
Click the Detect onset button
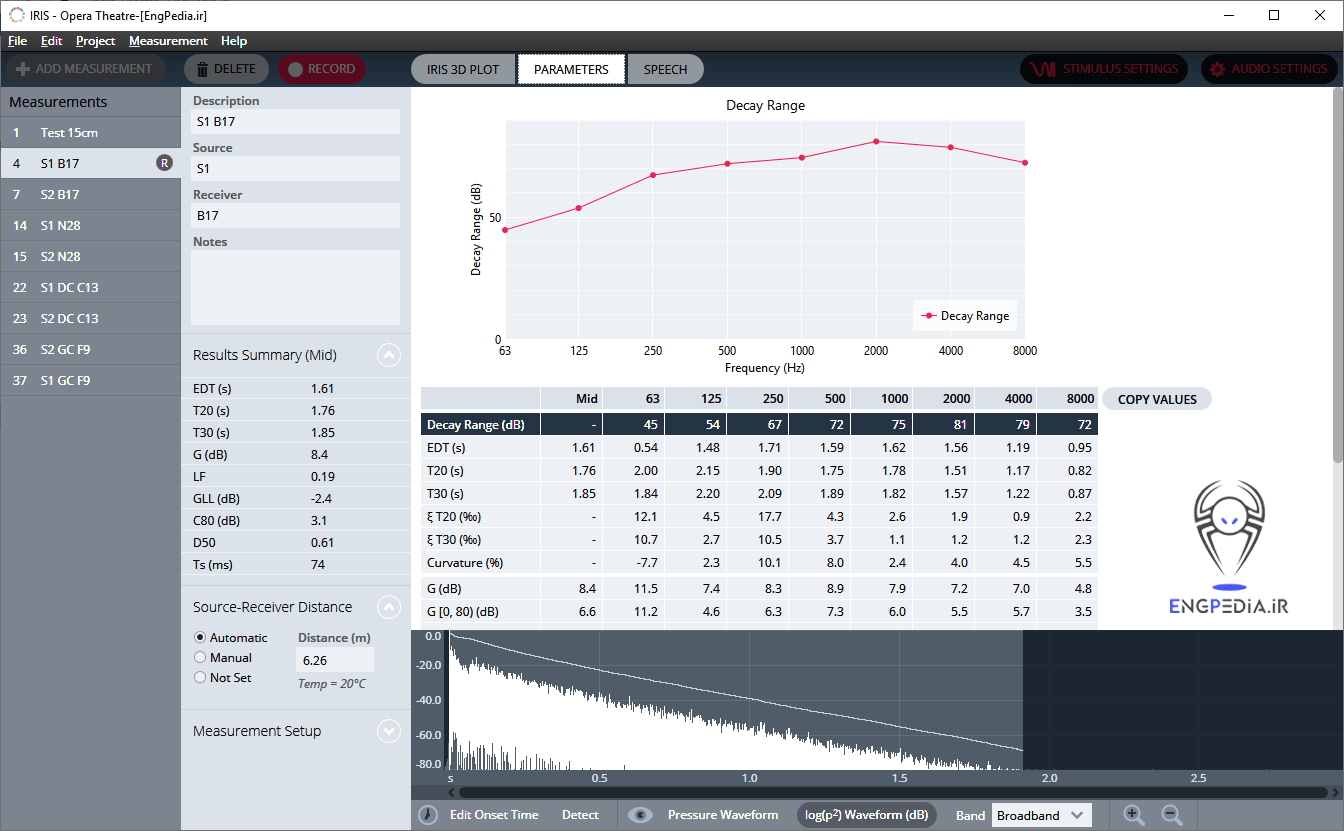580,815
